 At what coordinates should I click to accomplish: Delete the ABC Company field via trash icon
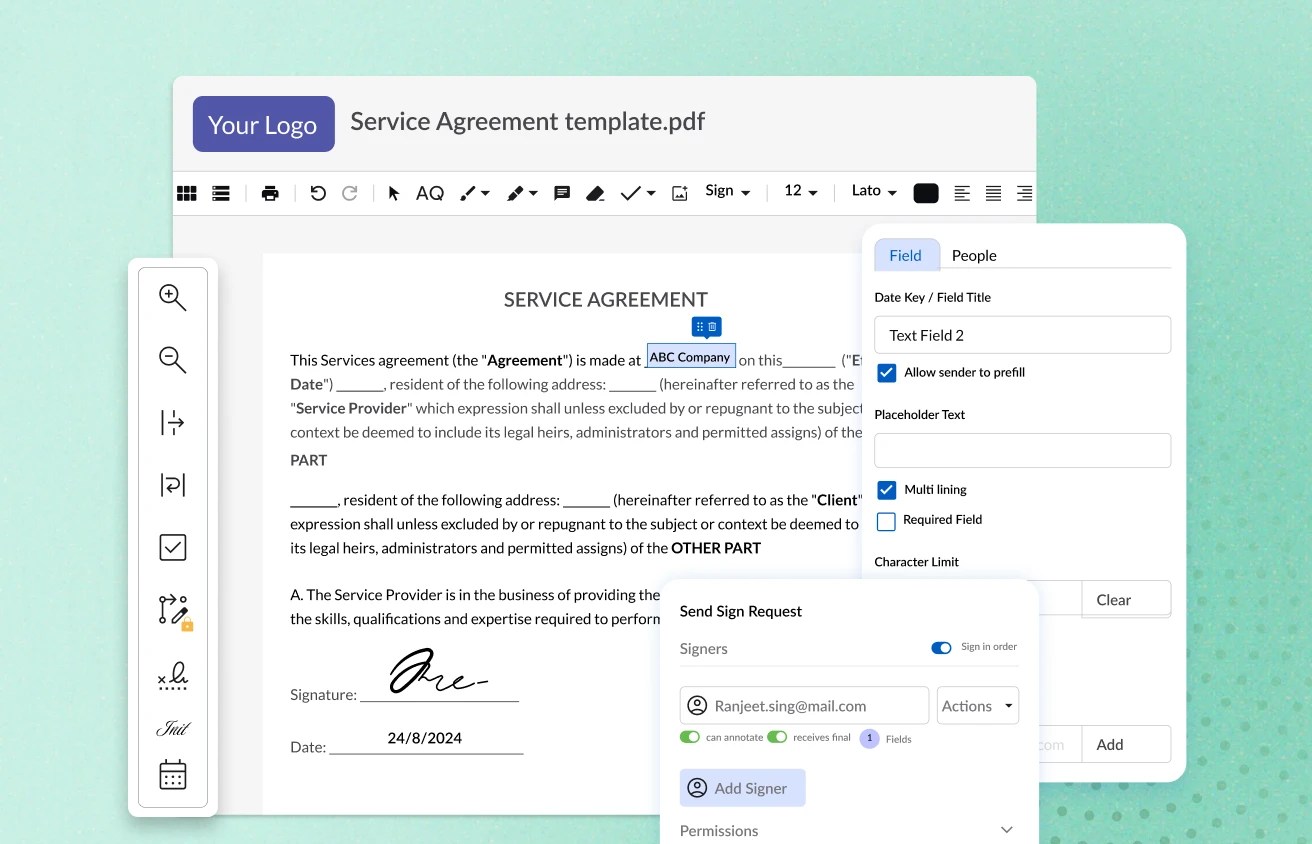pos(712,327)
